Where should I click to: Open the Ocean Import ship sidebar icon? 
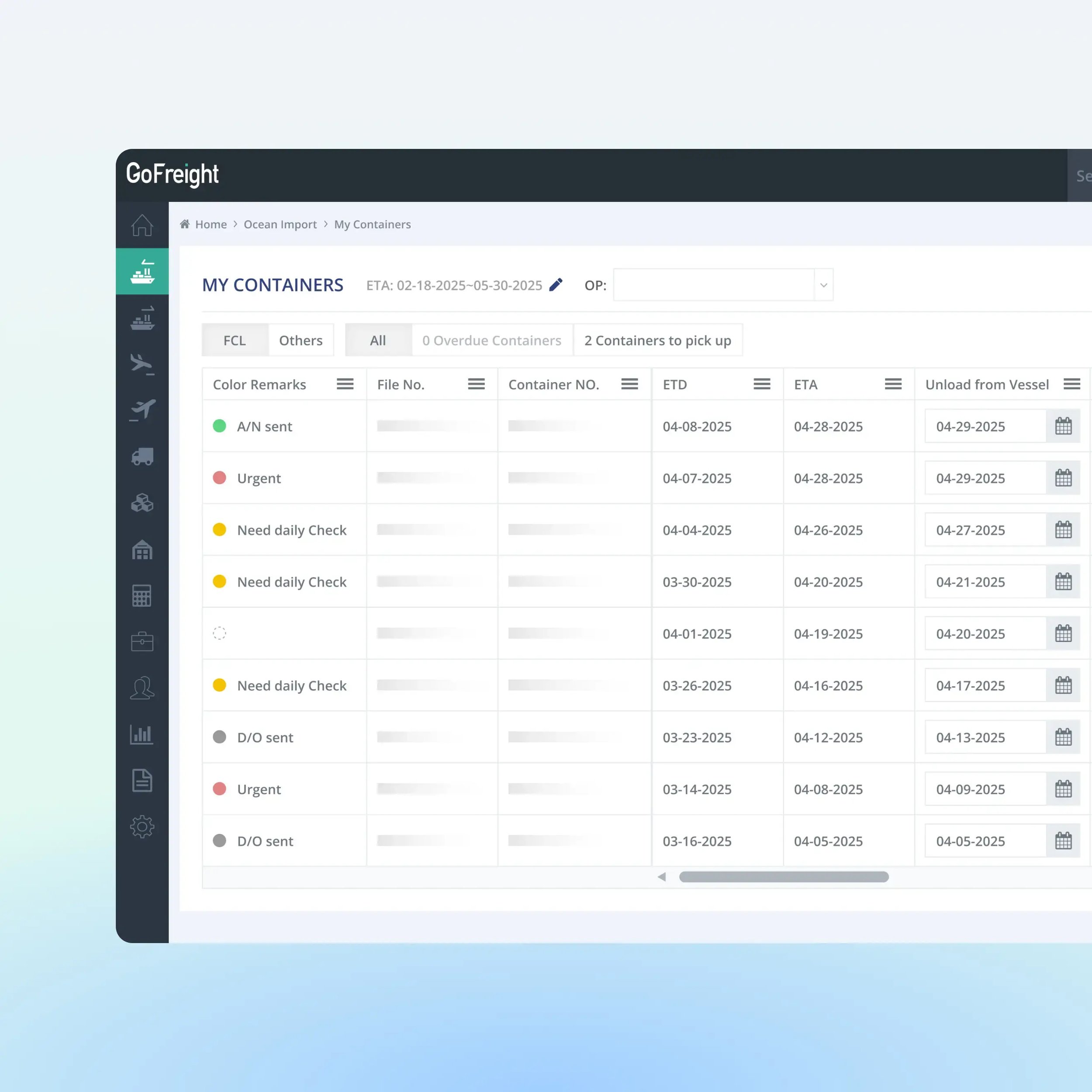(142, 271)
